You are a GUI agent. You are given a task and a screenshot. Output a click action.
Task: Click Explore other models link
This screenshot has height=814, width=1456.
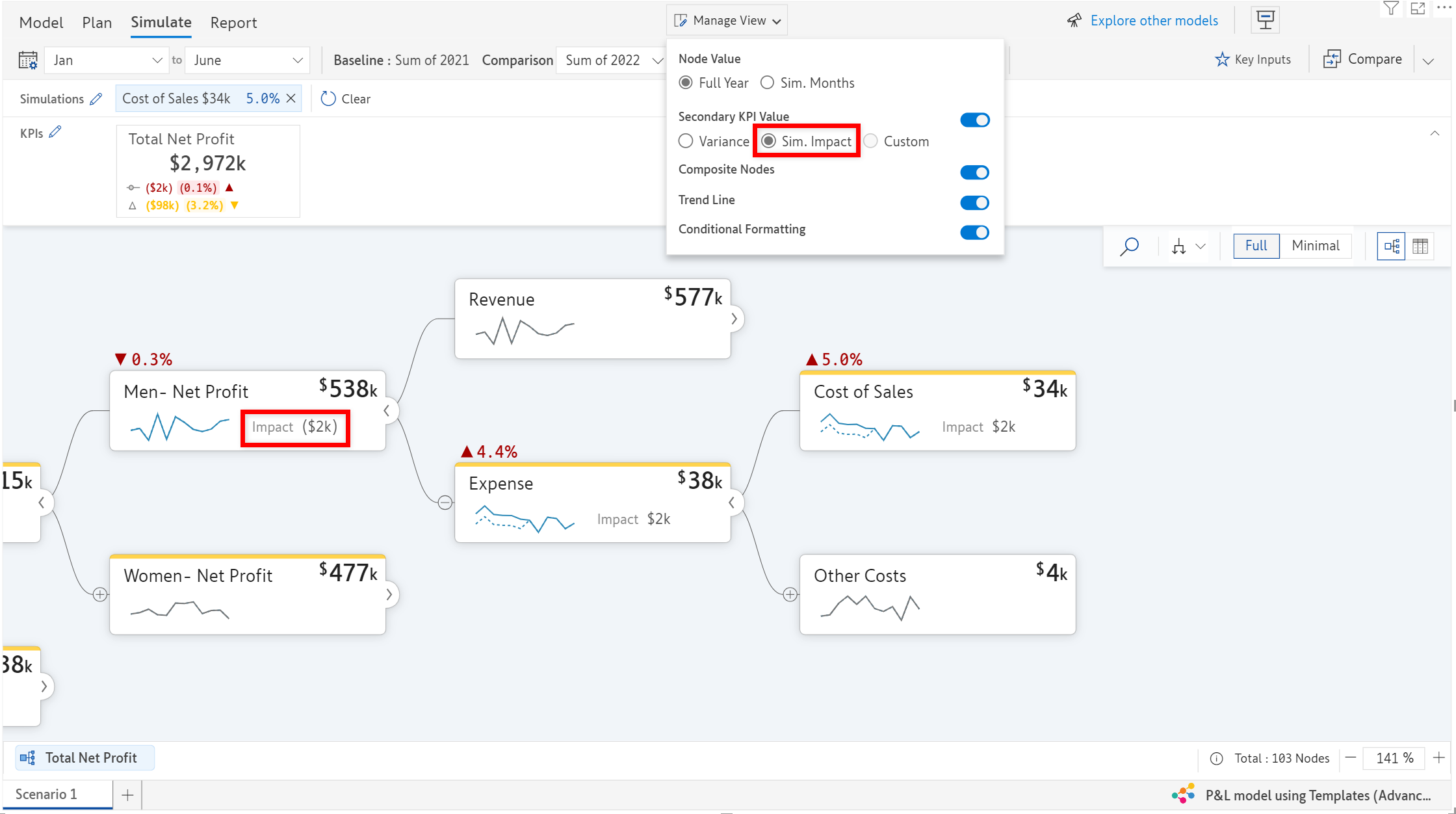click(1154, 21)
